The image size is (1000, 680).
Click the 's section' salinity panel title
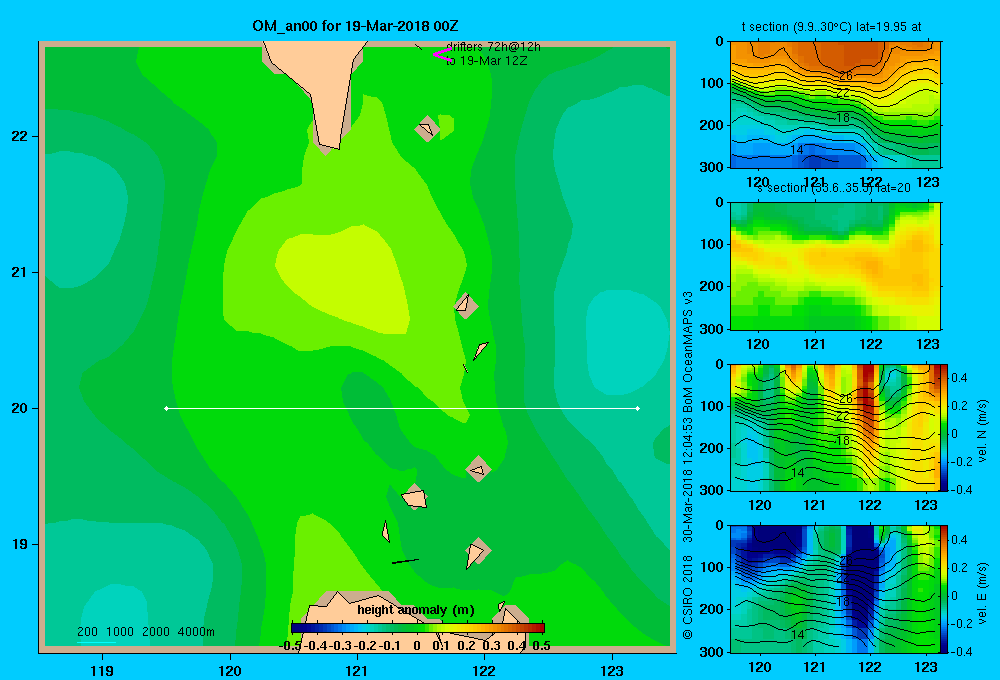click(x=834, y=188)
